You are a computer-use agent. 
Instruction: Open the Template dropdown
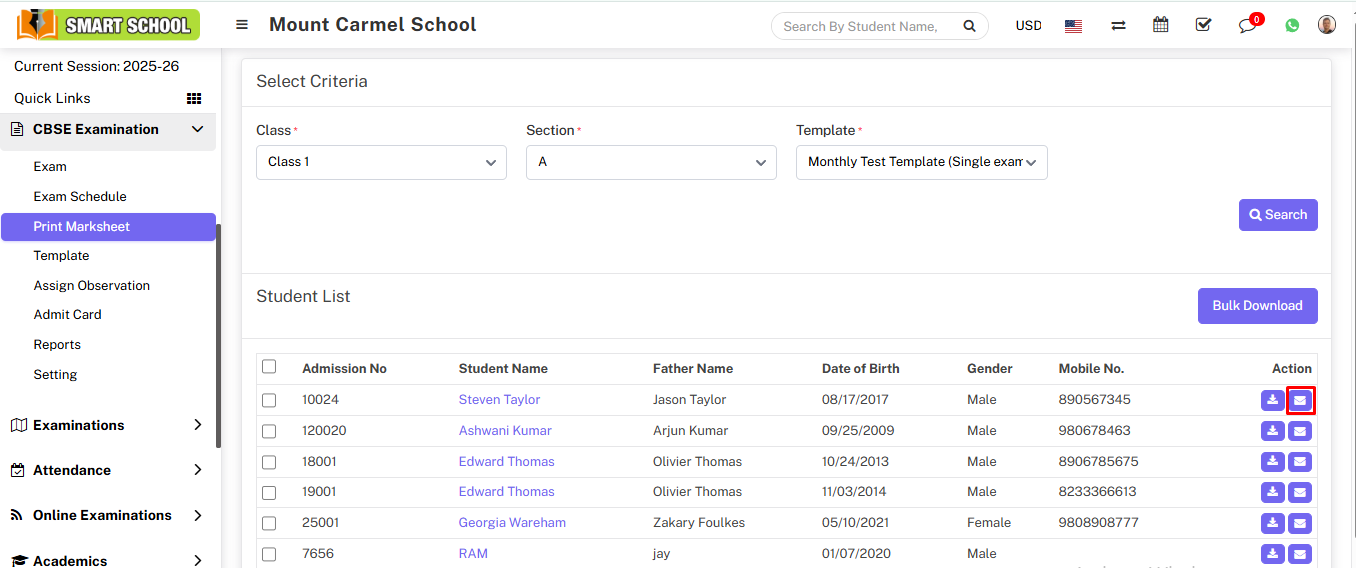pyautogui.click(x=921, y=162)
